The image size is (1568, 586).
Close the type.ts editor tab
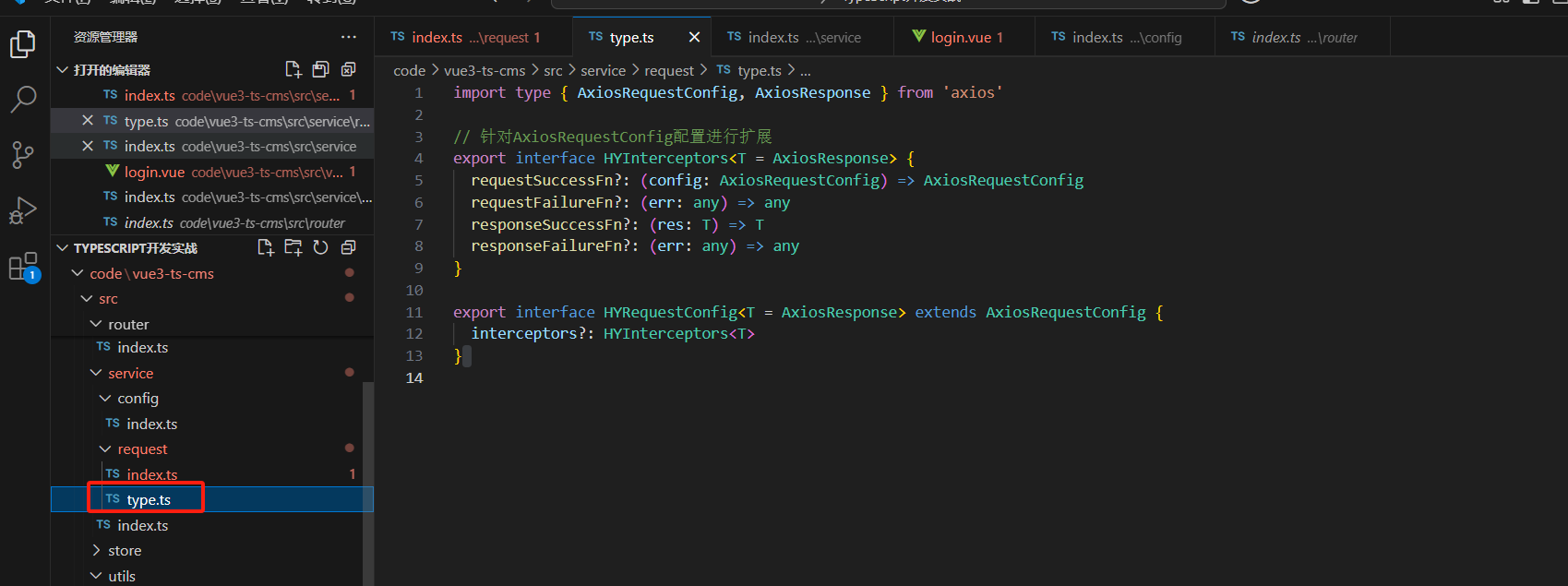coord(694,37)
